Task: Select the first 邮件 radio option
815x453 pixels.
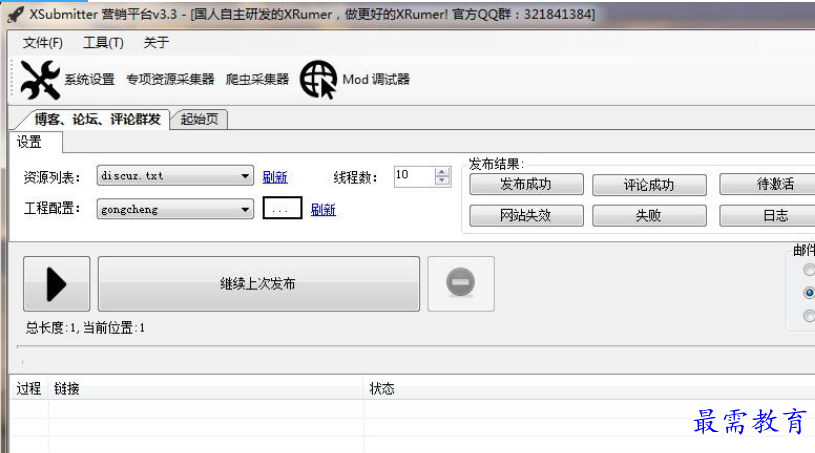Action: point(809,270)
